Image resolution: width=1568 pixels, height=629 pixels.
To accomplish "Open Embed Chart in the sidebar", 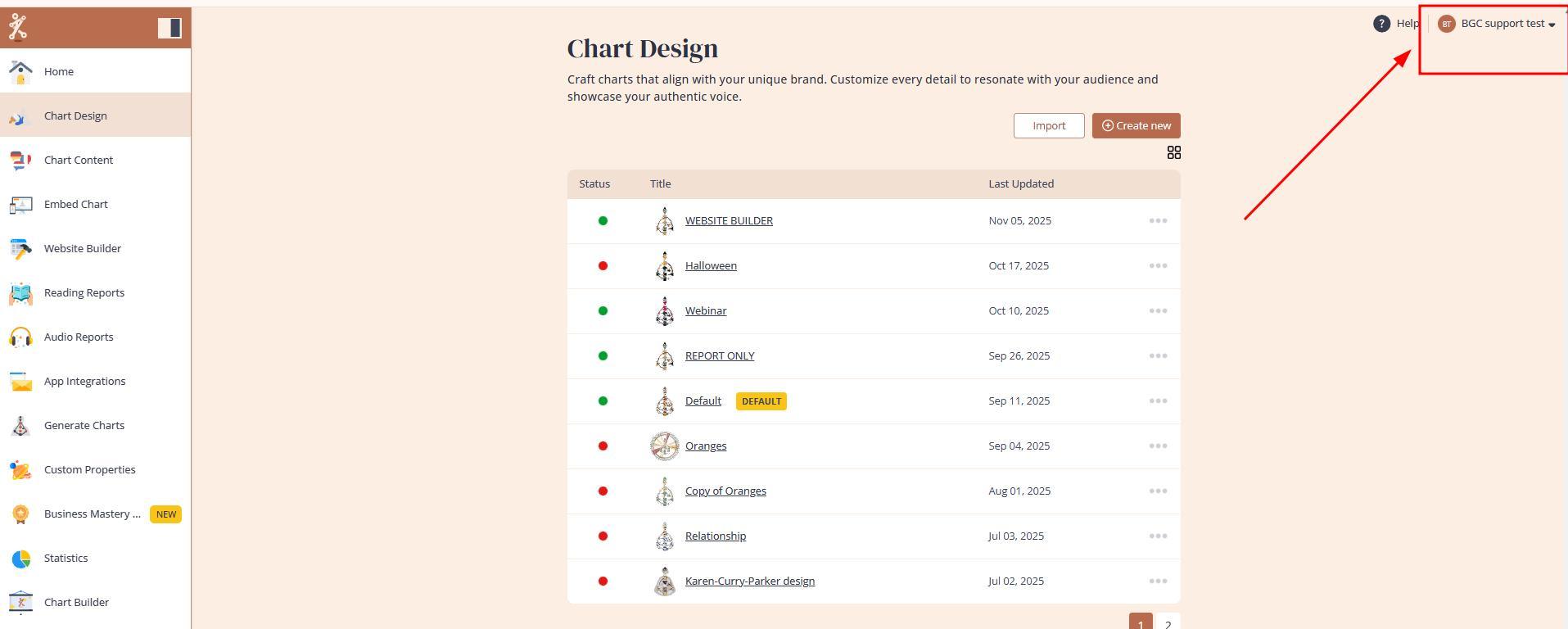I will click(x=75, y=205).
